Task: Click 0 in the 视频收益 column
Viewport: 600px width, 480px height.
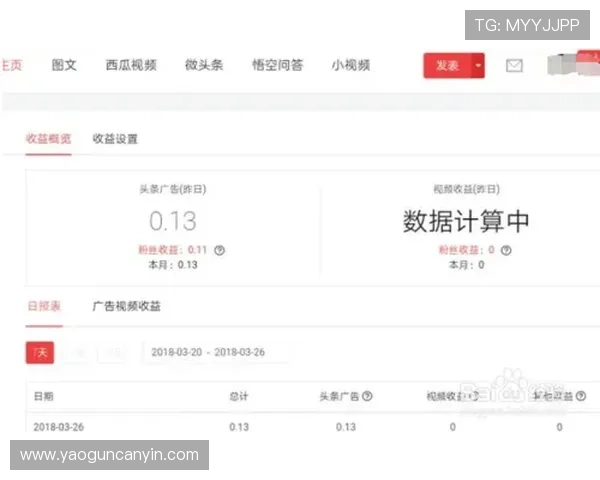Action: 453,427
